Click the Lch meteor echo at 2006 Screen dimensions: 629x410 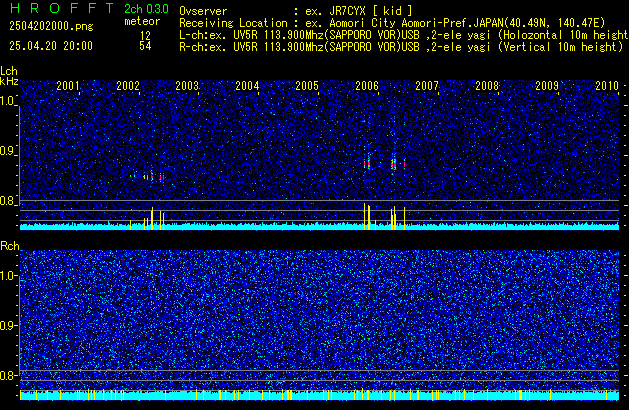(367, 164)
